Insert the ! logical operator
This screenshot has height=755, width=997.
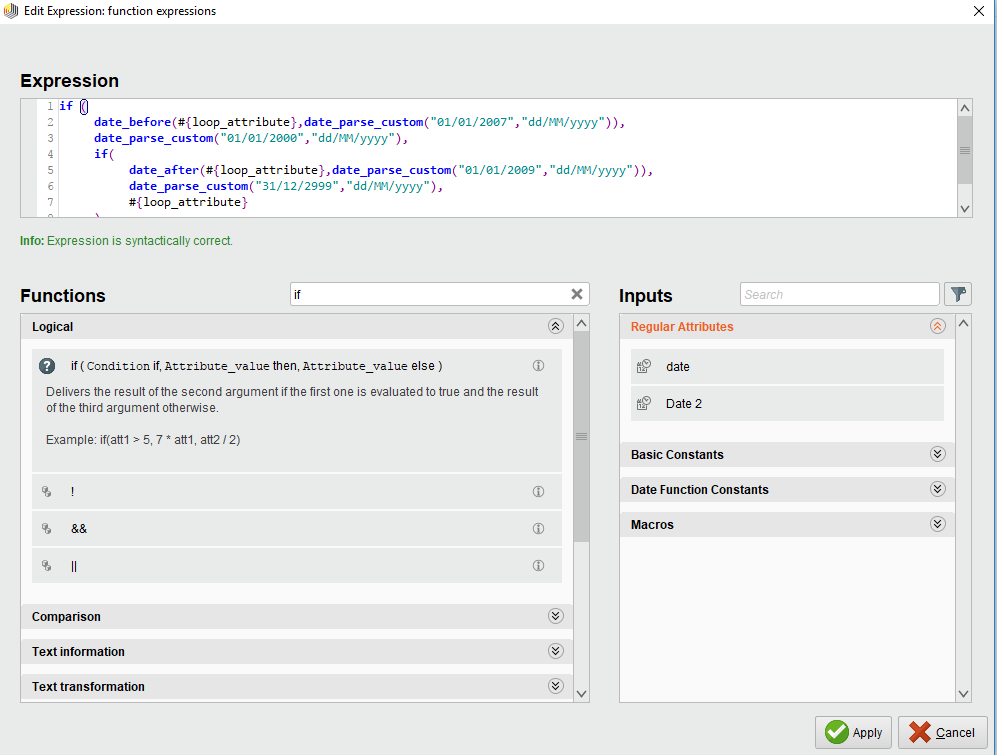click(x=297, y=492)
